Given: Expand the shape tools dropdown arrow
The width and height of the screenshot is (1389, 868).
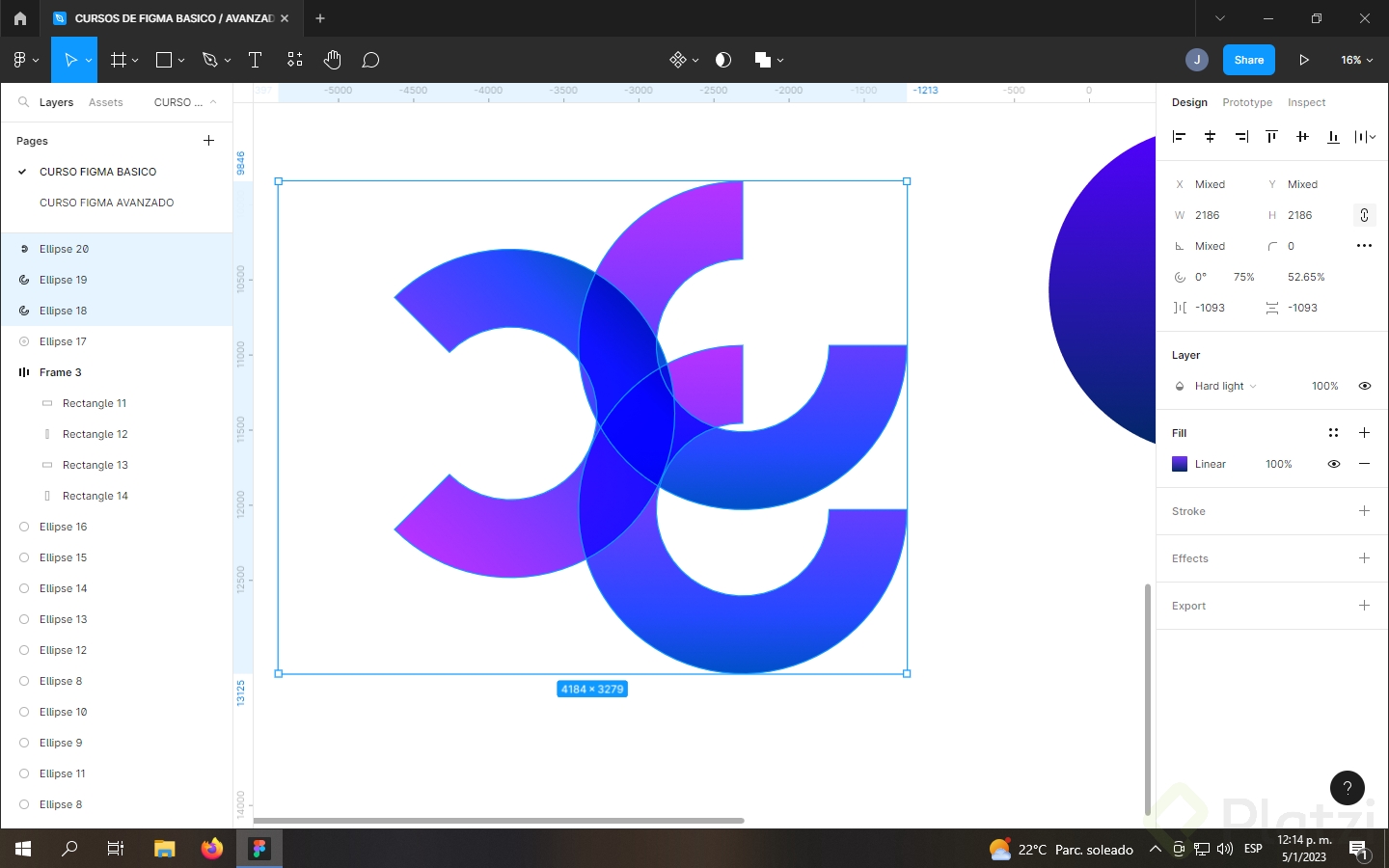Looking at the screenshot, I should pos(181,60).
